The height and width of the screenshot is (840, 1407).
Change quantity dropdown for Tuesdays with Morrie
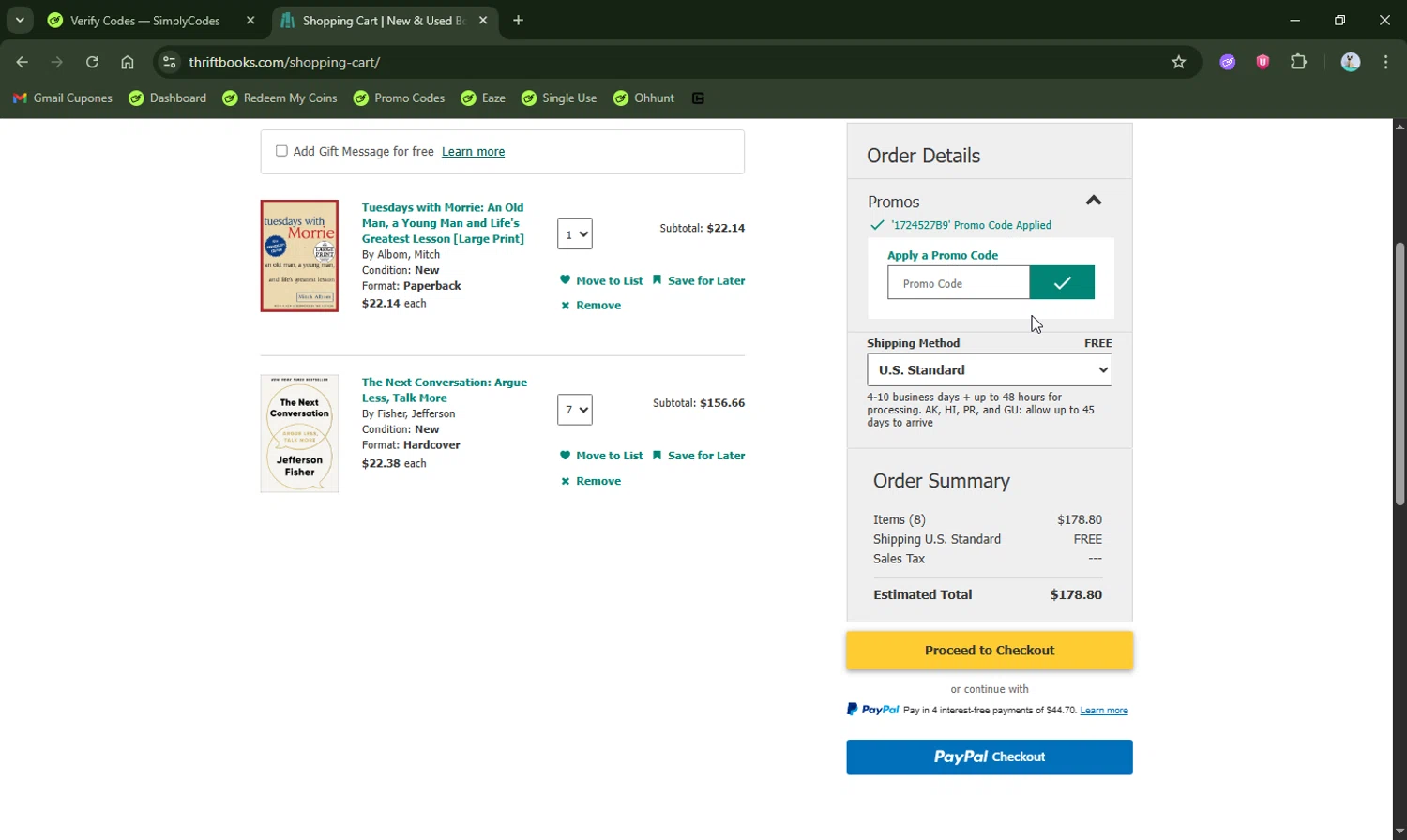(x=575, y=234)
